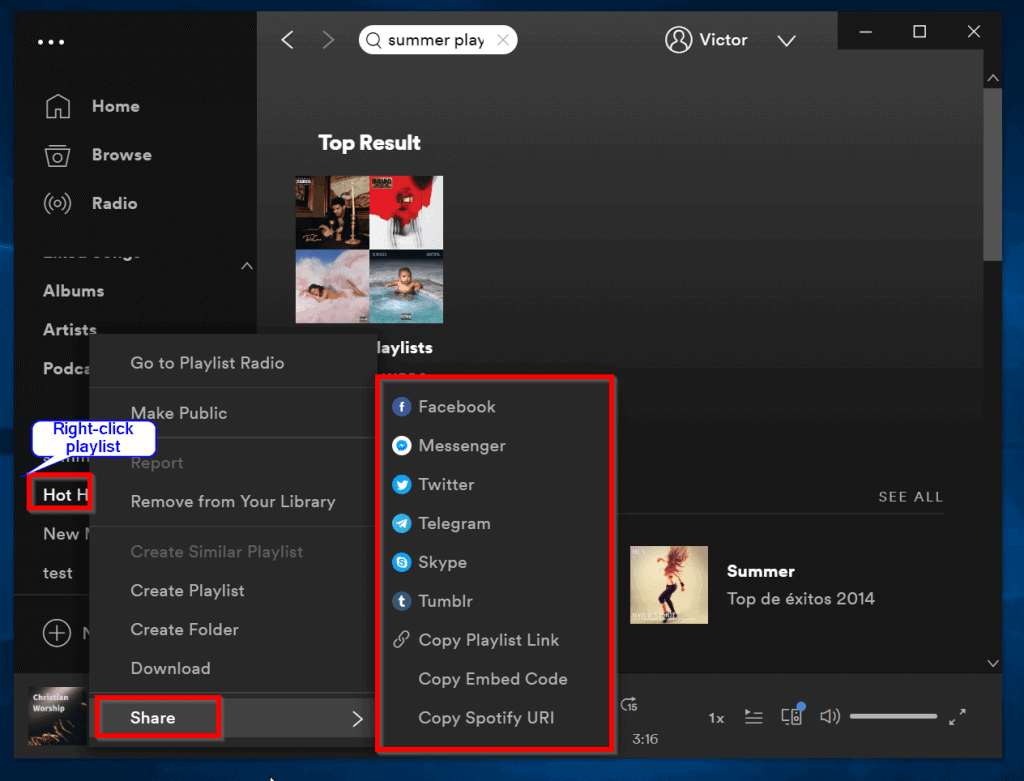
Task: Open the connect to device icon
Action: 792,716
